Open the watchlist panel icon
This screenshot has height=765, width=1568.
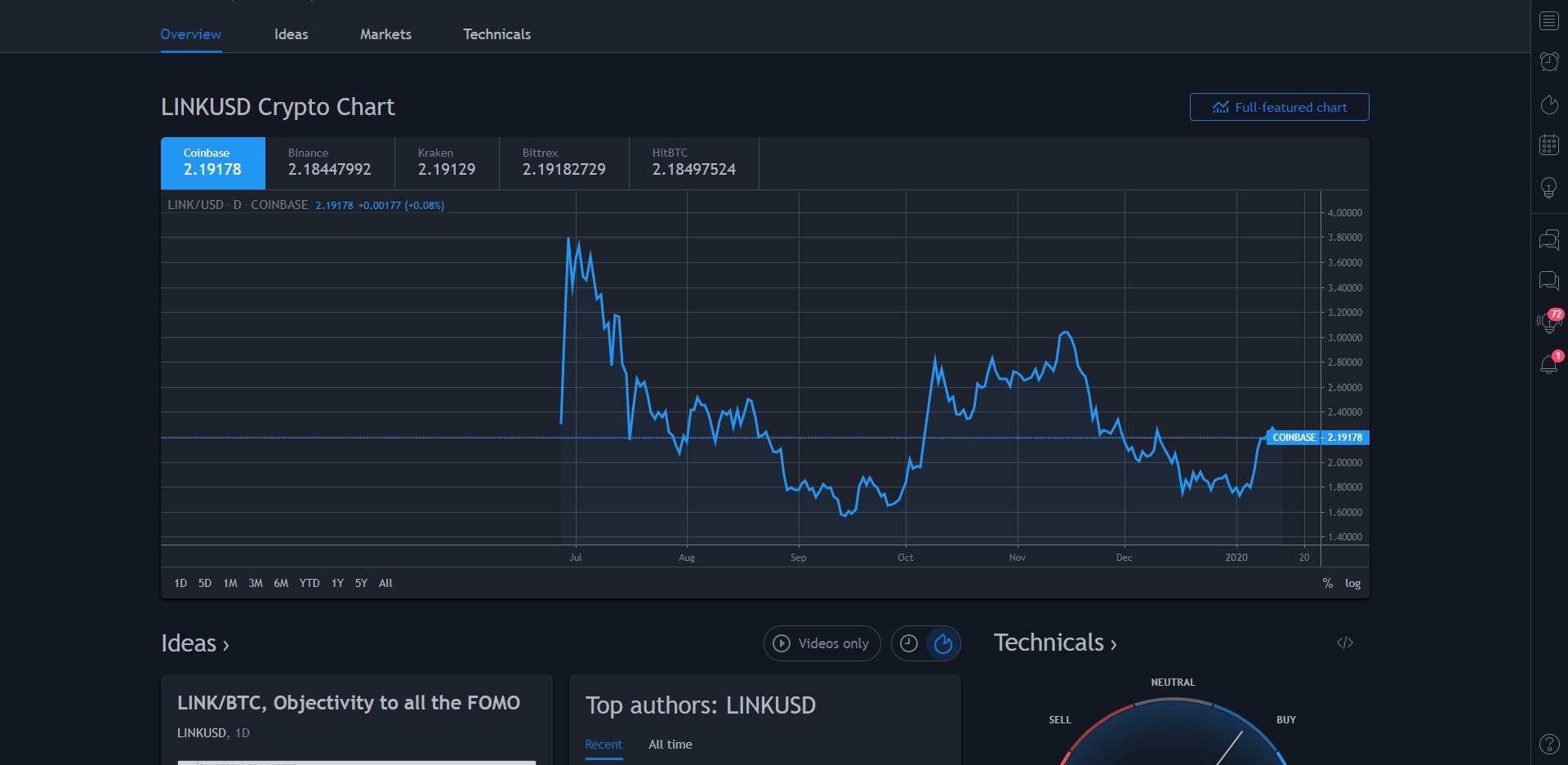[x=1548, y=20]
